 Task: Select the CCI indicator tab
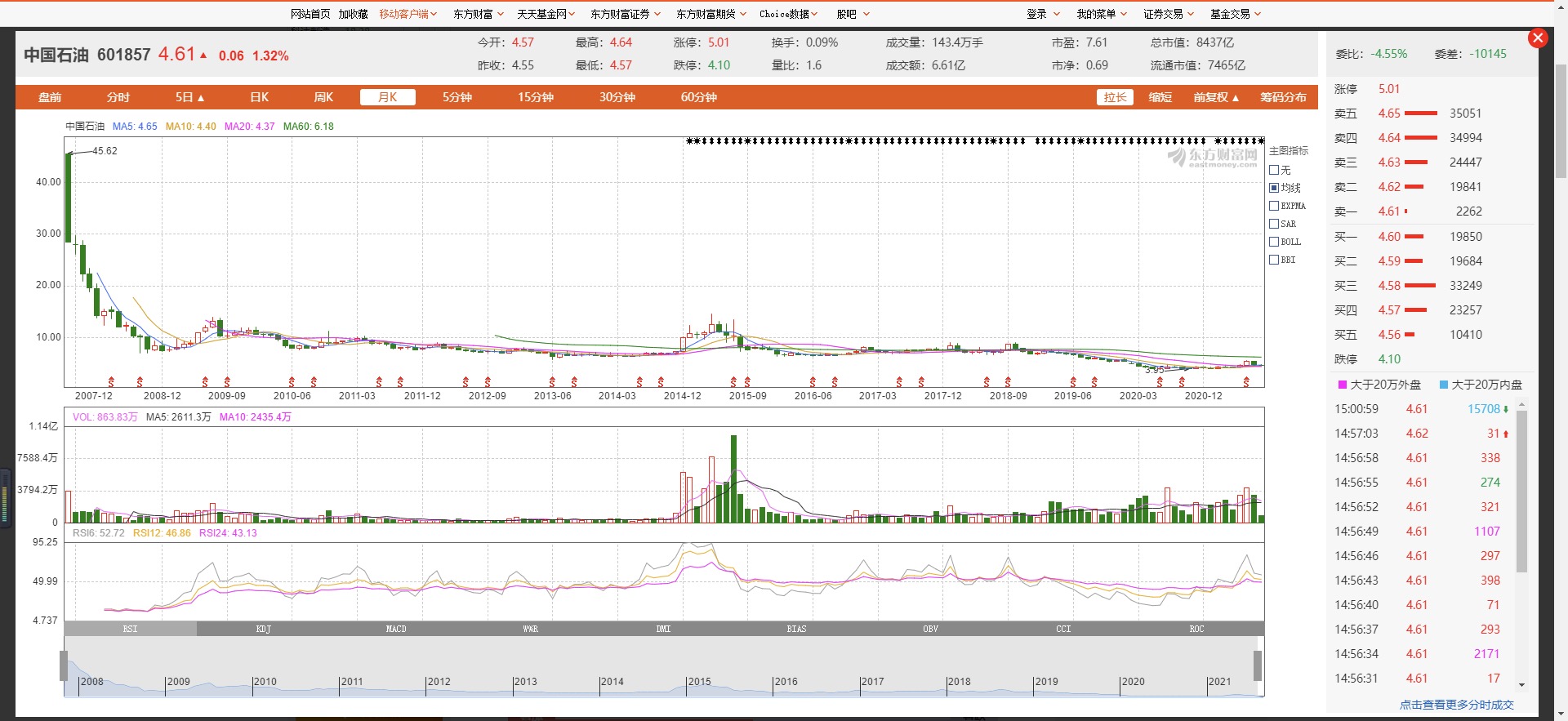(1063, 629)
